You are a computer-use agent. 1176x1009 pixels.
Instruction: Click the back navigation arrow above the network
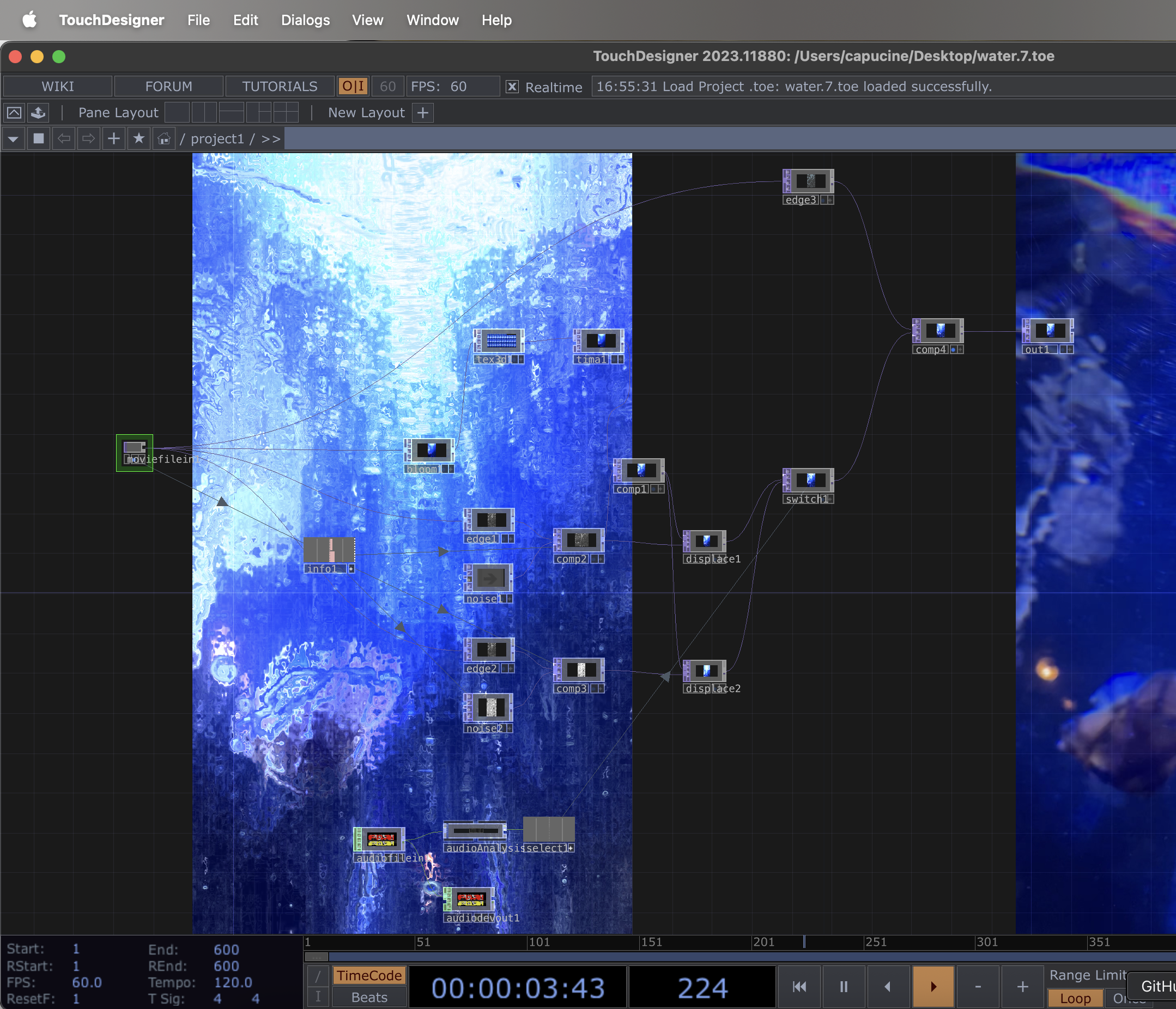64,138
